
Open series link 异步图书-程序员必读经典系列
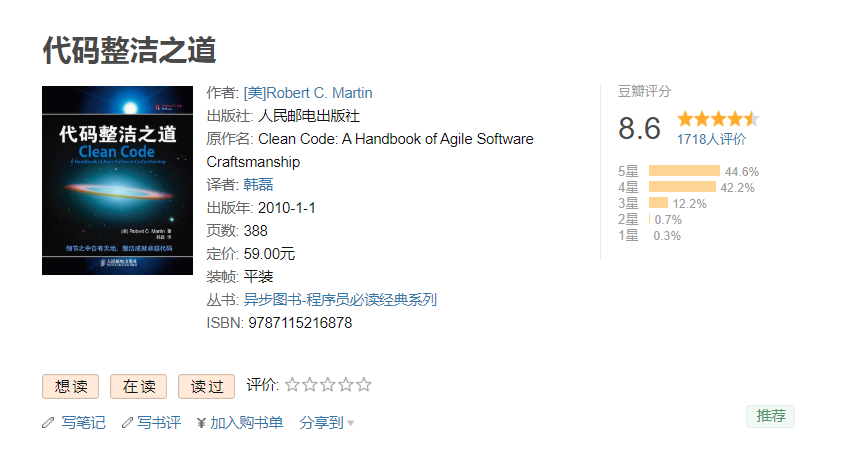pos(340,300)
